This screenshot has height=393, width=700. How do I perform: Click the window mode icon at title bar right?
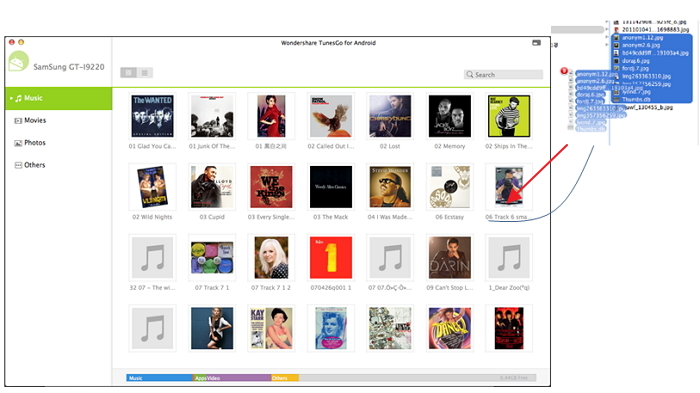pos(537,43)
